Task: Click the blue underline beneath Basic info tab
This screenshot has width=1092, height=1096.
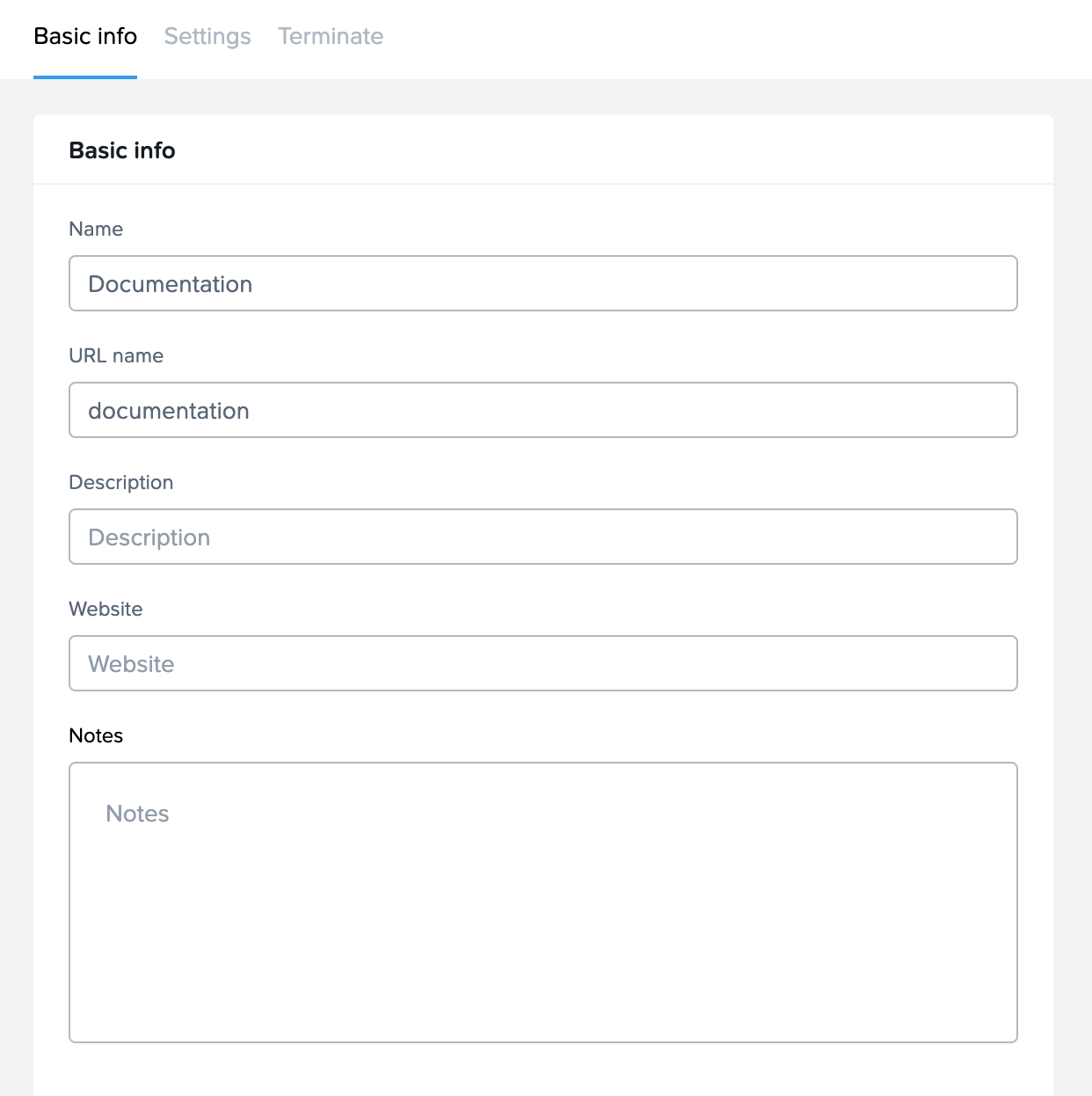Action: [x=85, y=77]
